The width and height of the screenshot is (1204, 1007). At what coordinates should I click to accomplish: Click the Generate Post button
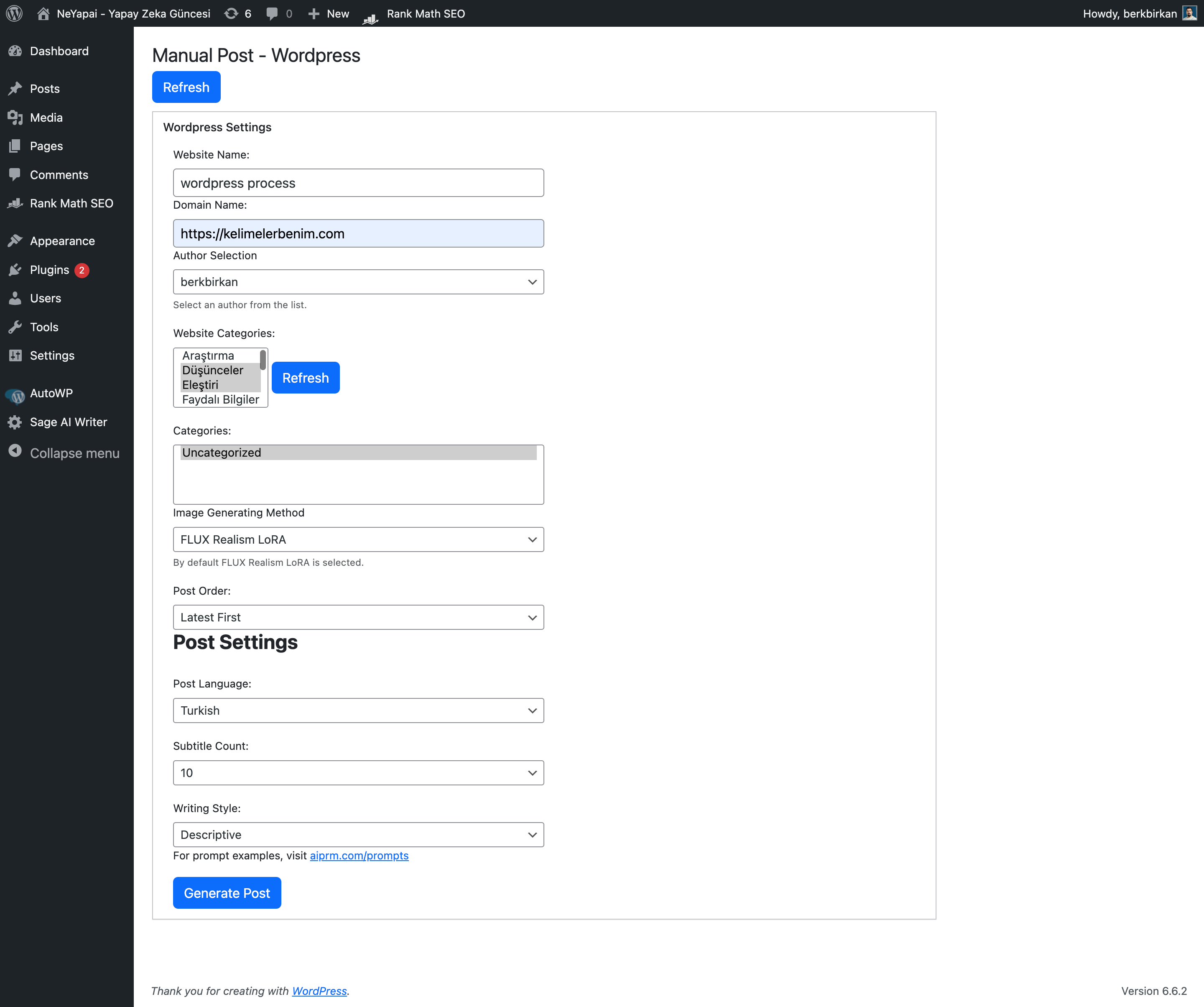pyautogui.click(x=227, y=893)
